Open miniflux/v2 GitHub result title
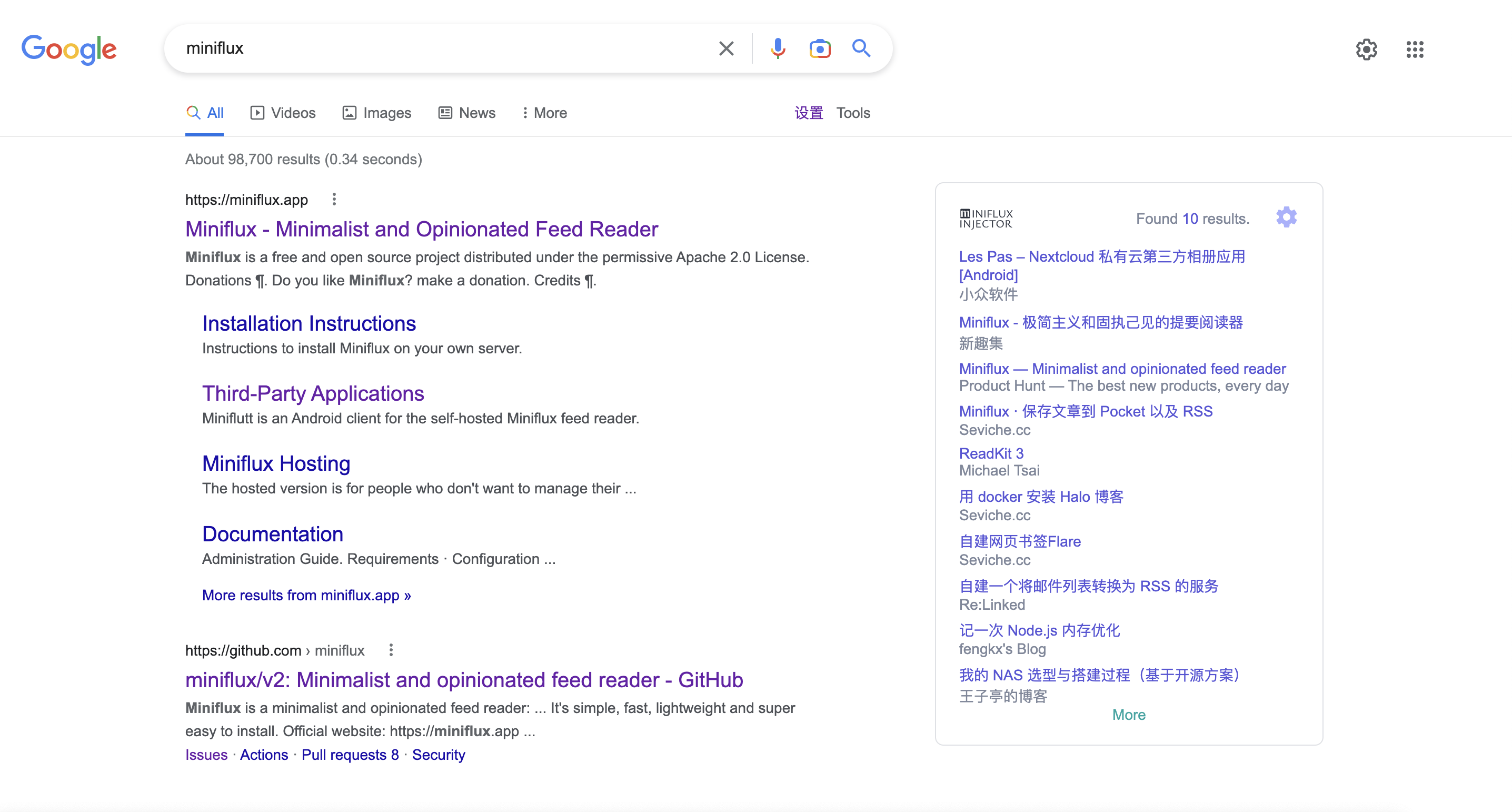The height and width of the screenshot is (812, 1512). coord(464,680)
